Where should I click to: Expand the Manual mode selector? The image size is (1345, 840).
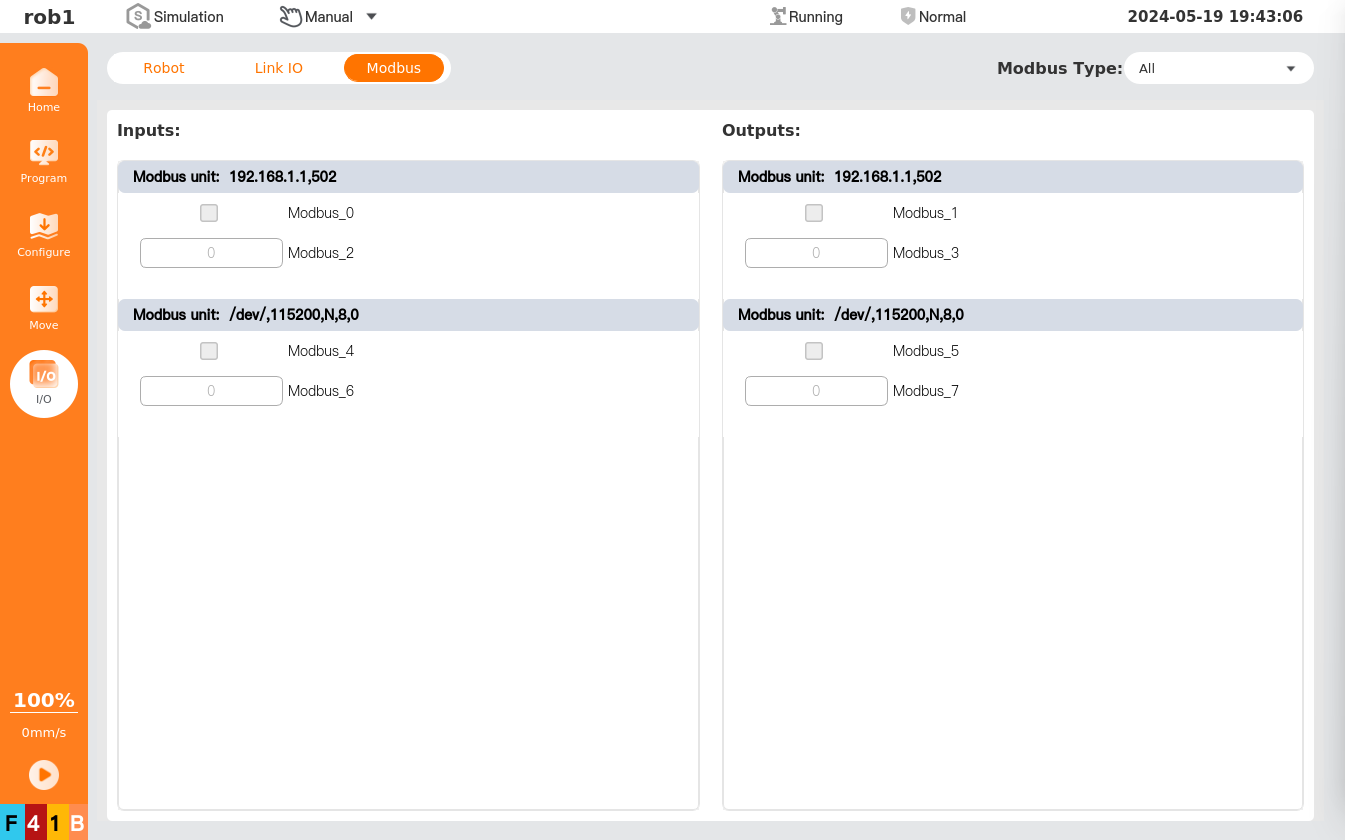coord(370,16)
